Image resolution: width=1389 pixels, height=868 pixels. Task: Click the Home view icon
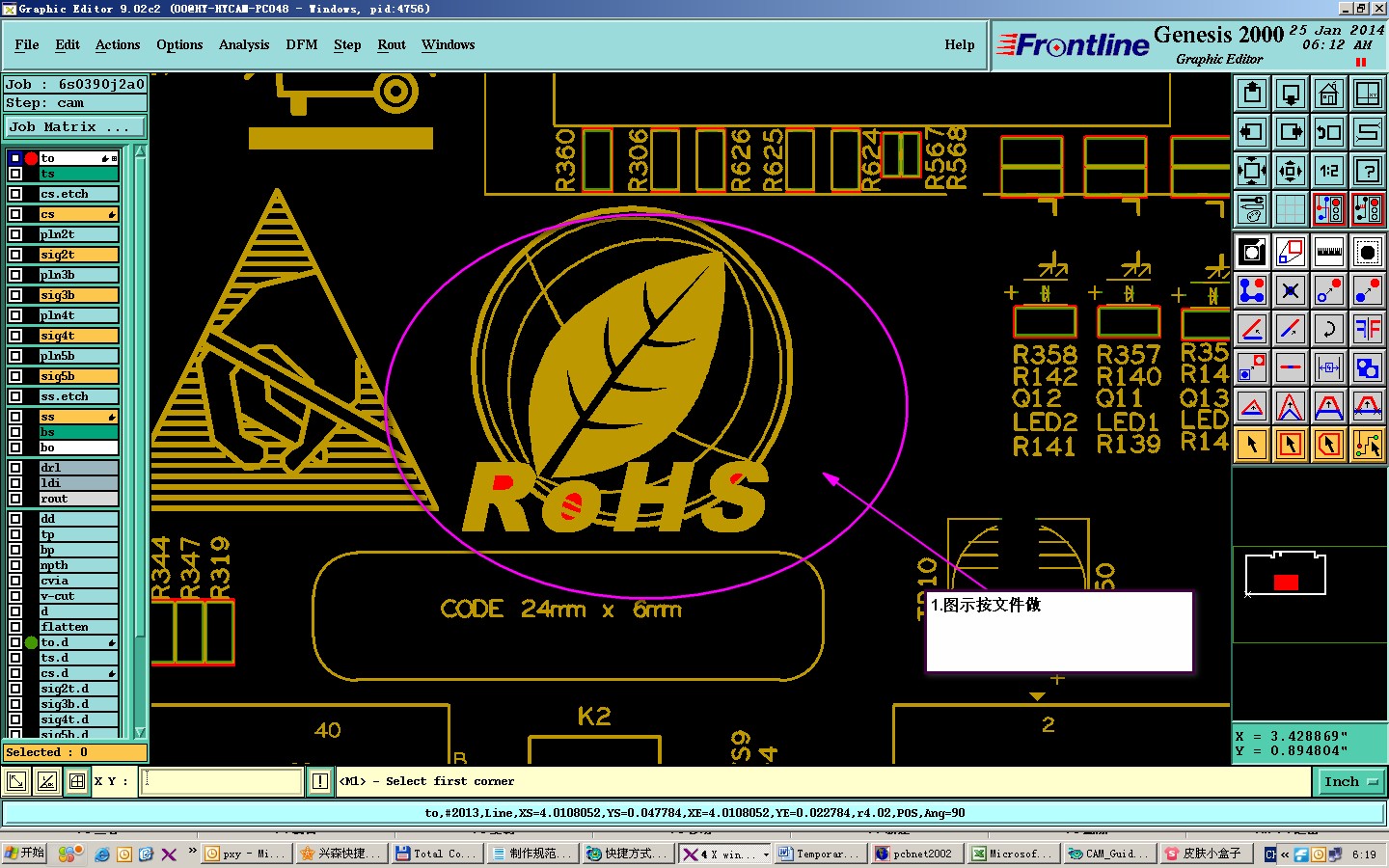pyautogui.click(x=1328, y=94)
